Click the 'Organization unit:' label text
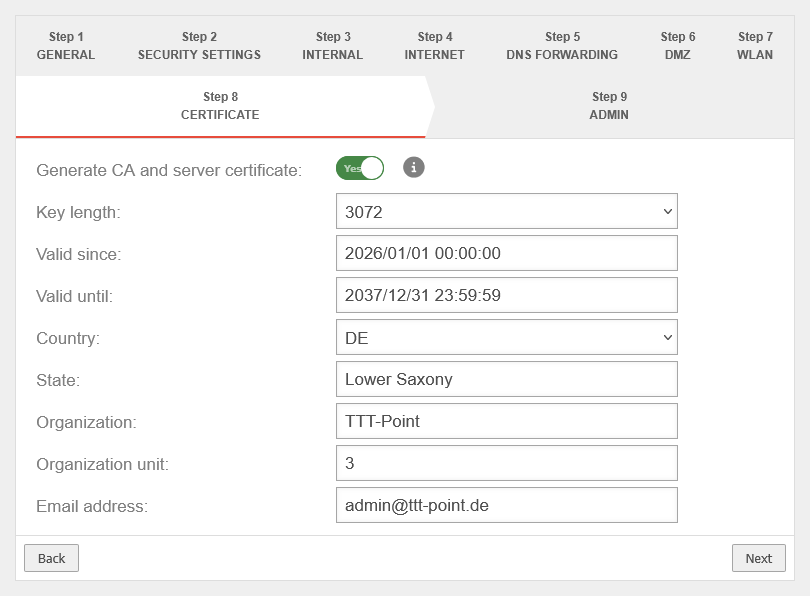 coord(102,464)
